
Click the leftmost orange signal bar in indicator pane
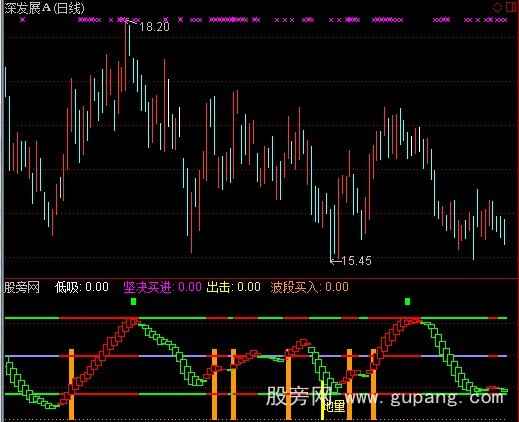(71, 384)
